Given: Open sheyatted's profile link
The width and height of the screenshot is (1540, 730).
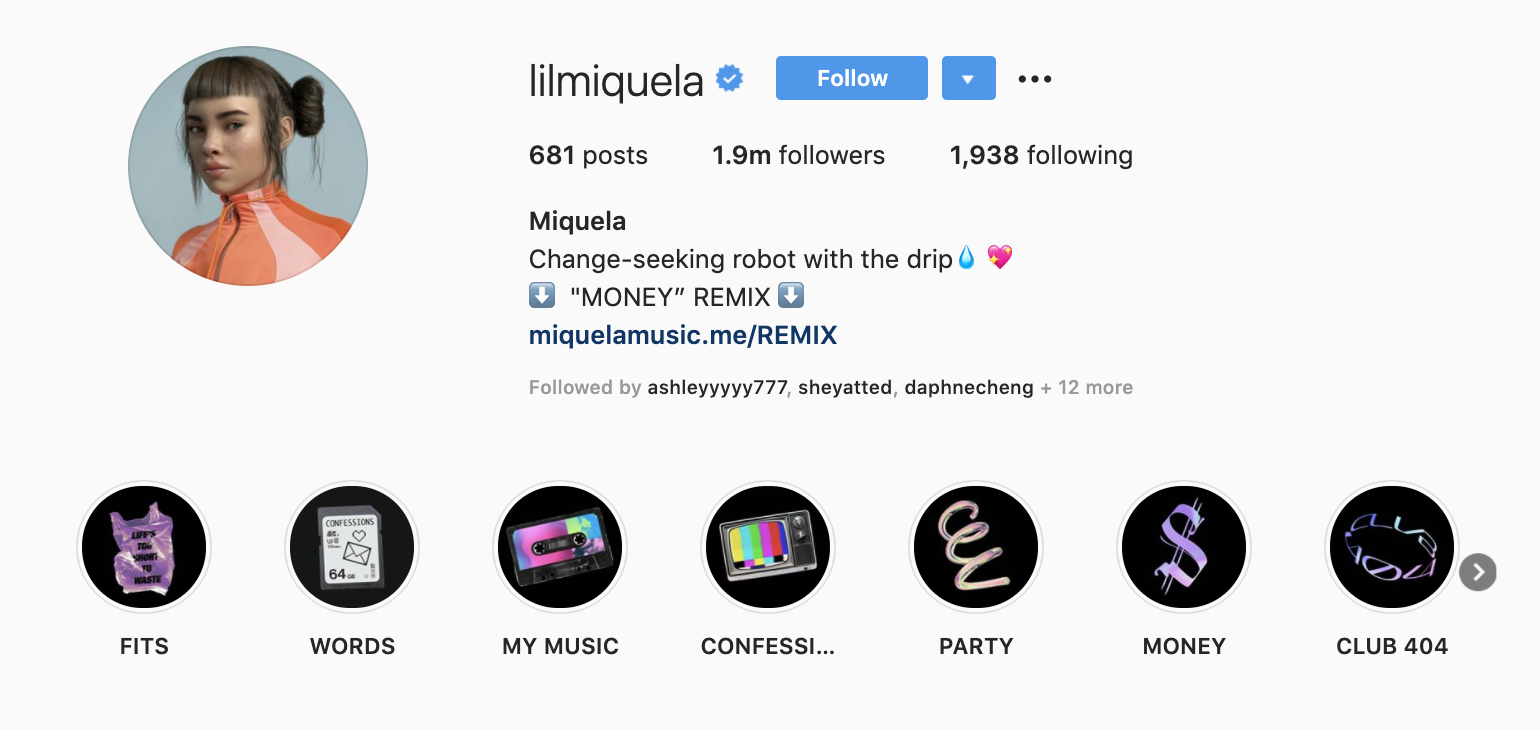Looking at the screenshot, I should point(844,388).
